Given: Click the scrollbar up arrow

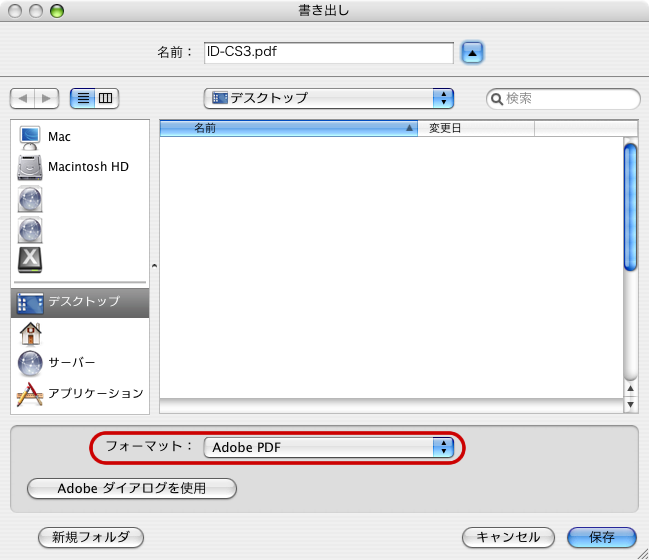Looking at the screenshot, I should click(x=630, y=388).
